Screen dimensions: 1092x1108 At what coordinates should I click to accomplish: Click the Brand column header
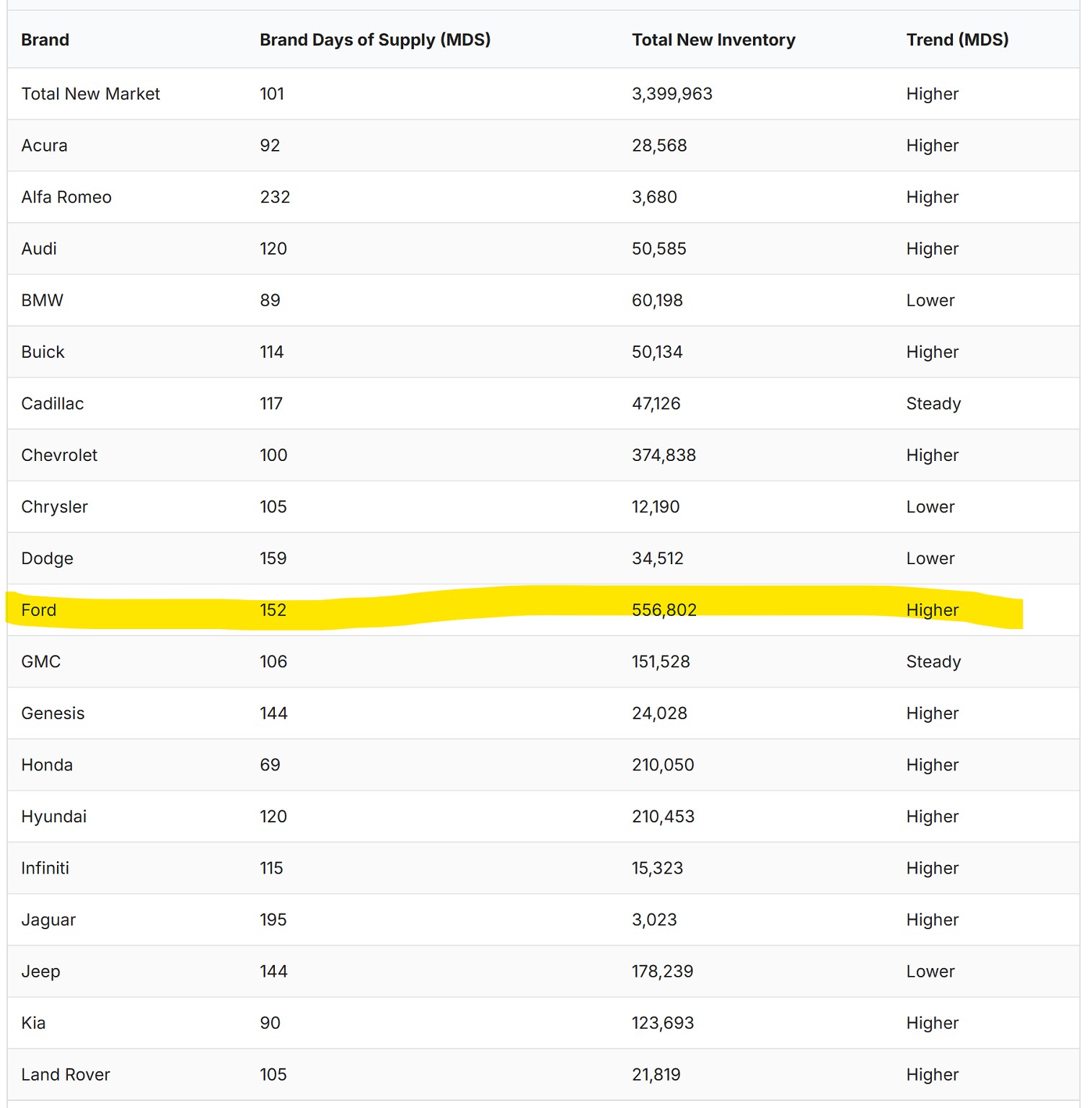click(x=45, y=40)
